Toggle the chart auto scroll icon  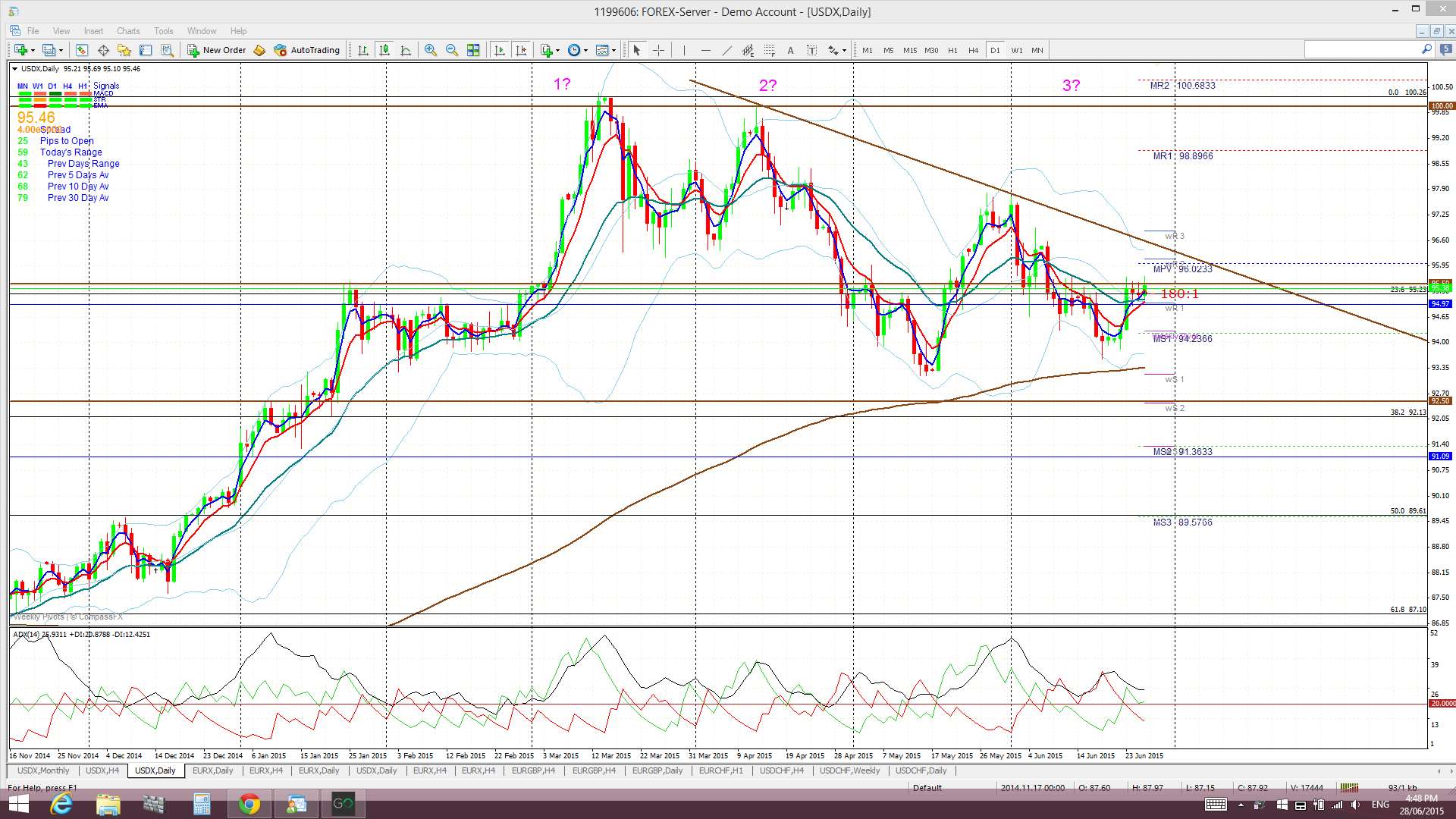(499, 50)
